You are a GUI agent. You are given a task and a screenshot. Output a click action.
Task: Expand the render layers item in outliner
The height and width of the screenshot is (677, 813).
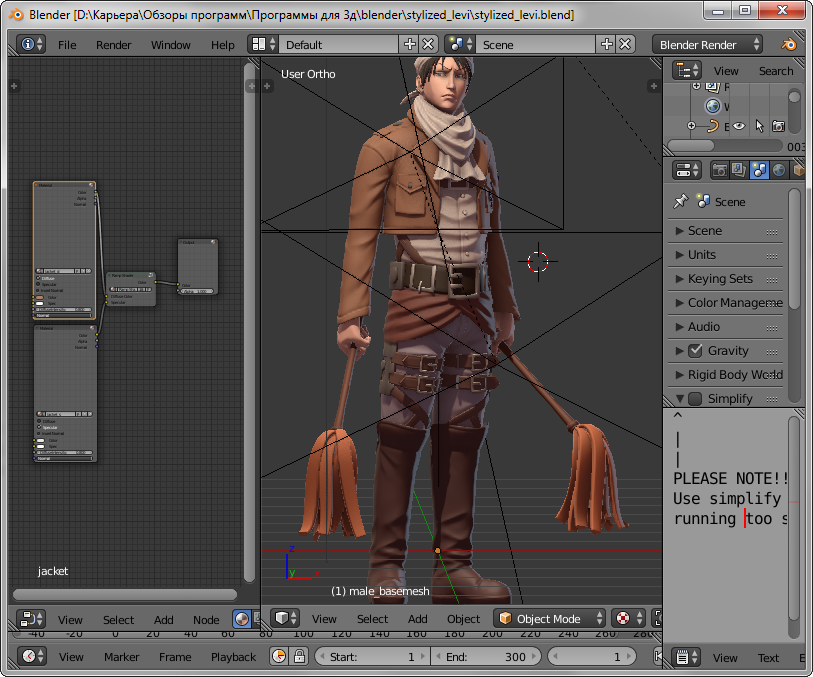696,86
